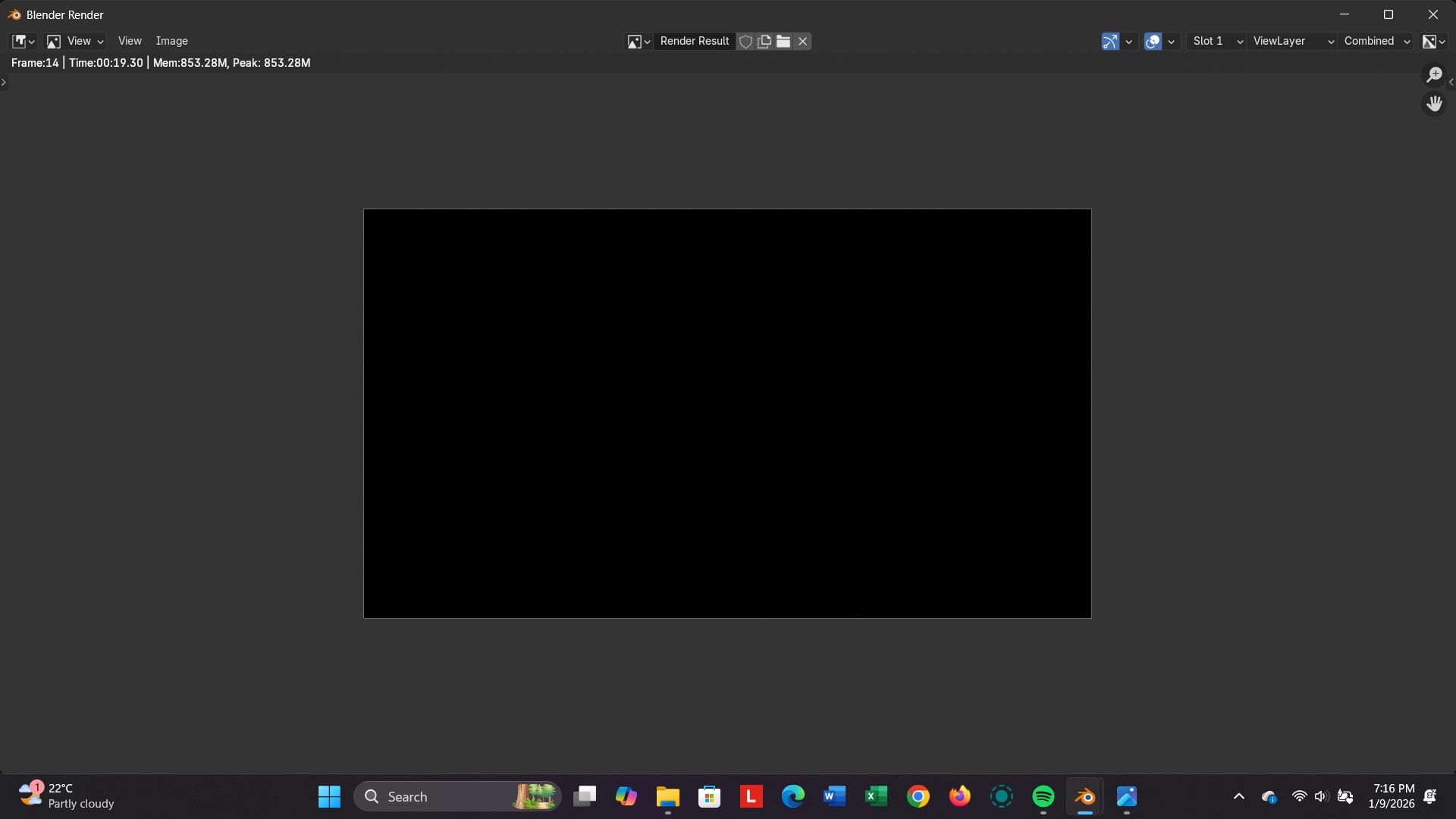1456x819 pixels.
Task: Open the editor type selector
Action: click(23, 41)
